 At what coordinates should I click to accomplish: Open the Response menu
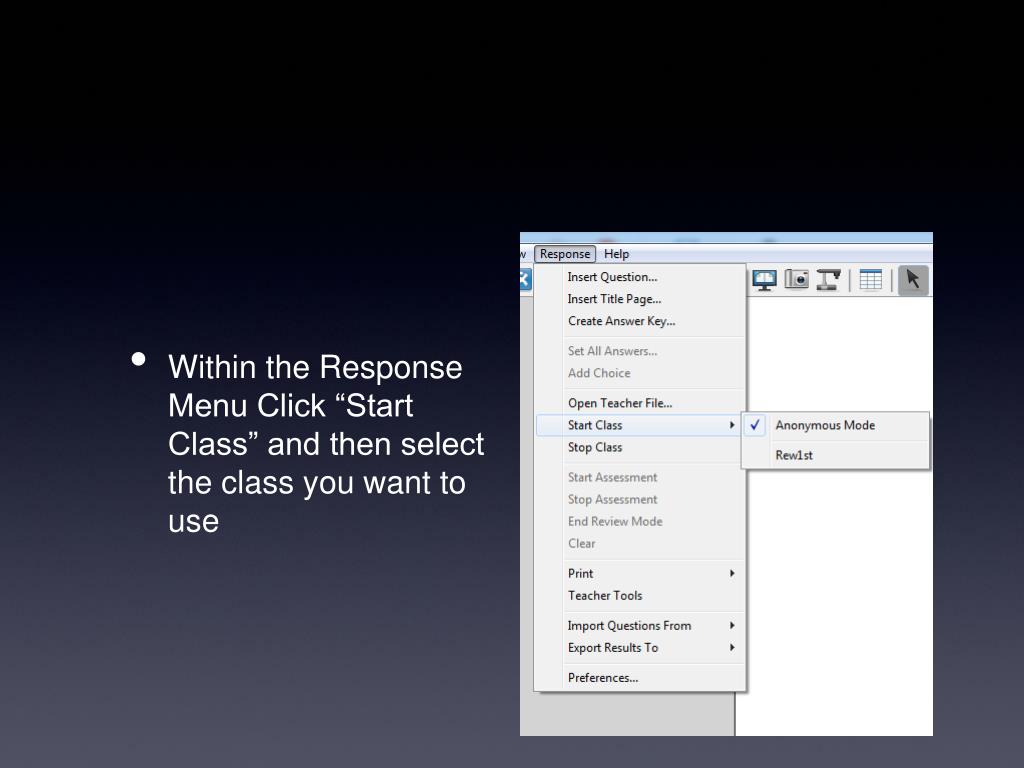(565, 254)
